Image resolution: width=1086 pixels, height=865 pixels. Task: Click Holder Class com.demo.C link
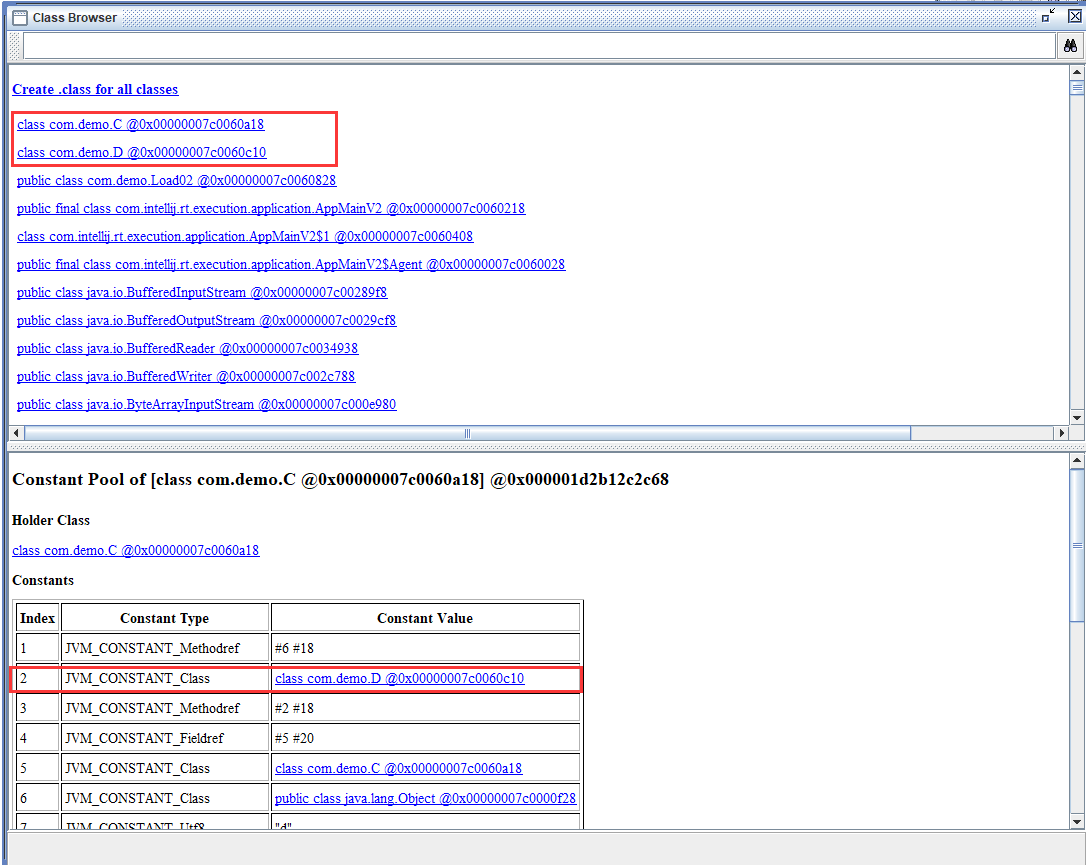click(x=135, y=550)
